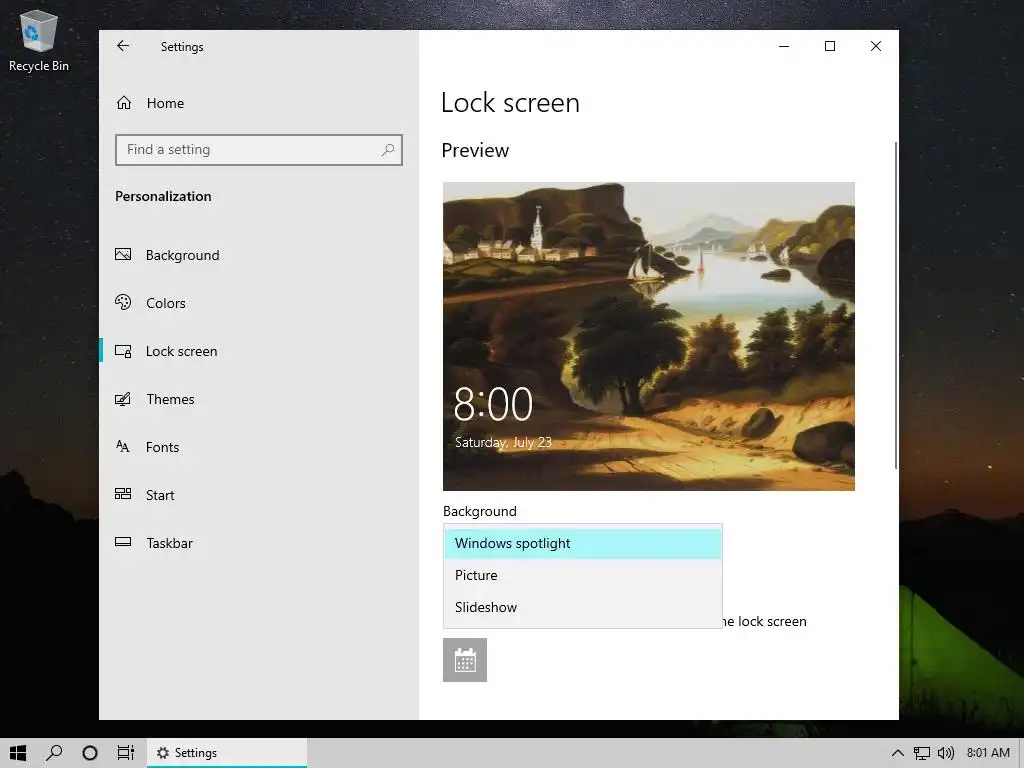Image resolution: width=1024 pixels, height=768 pixels.
Task: Open Task View on the taskbar
Action: pos(125,753)
